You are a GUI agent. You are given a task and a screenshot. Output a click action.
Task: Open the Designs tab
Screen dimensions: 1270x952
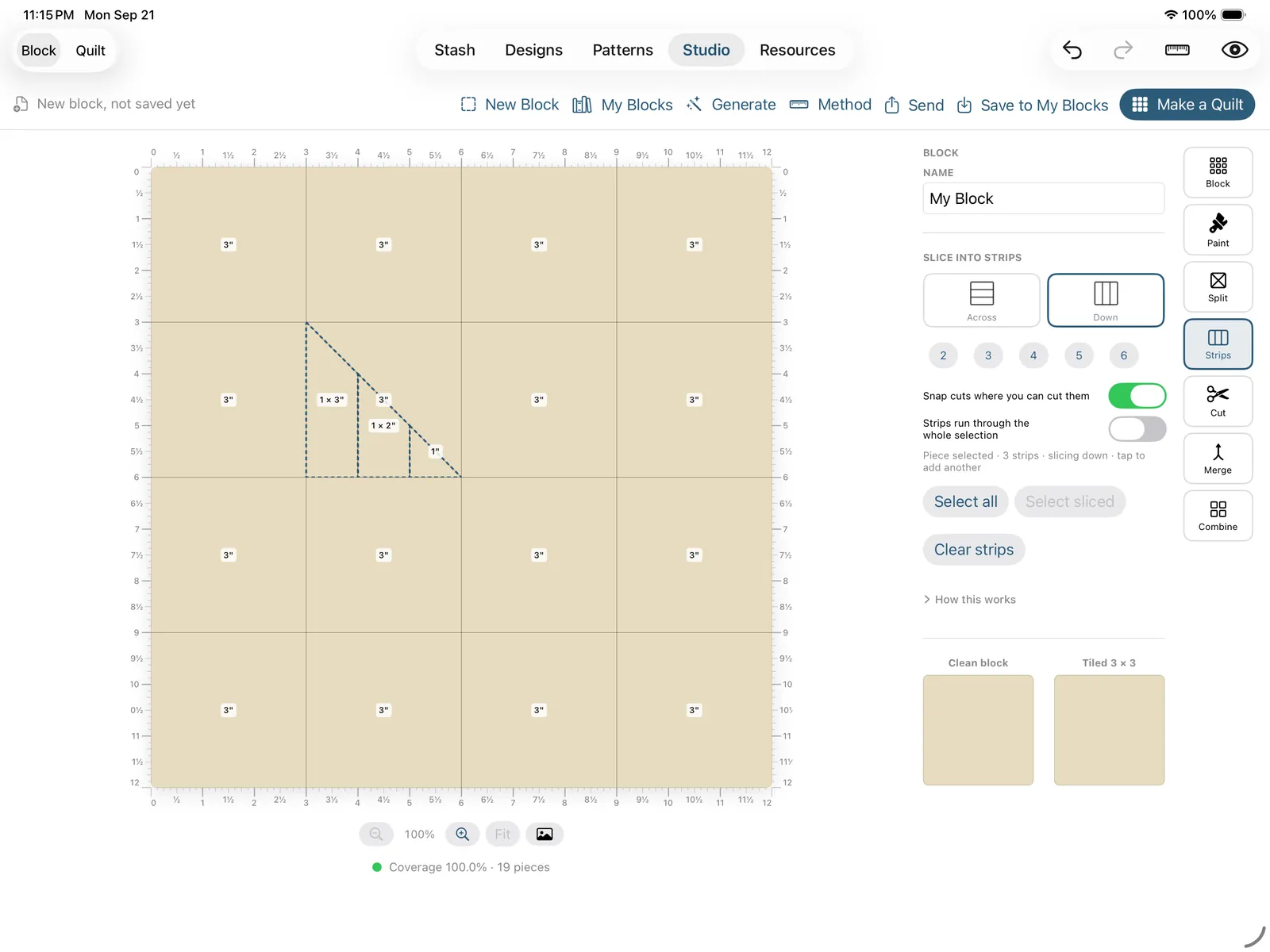tap(533, 50)
